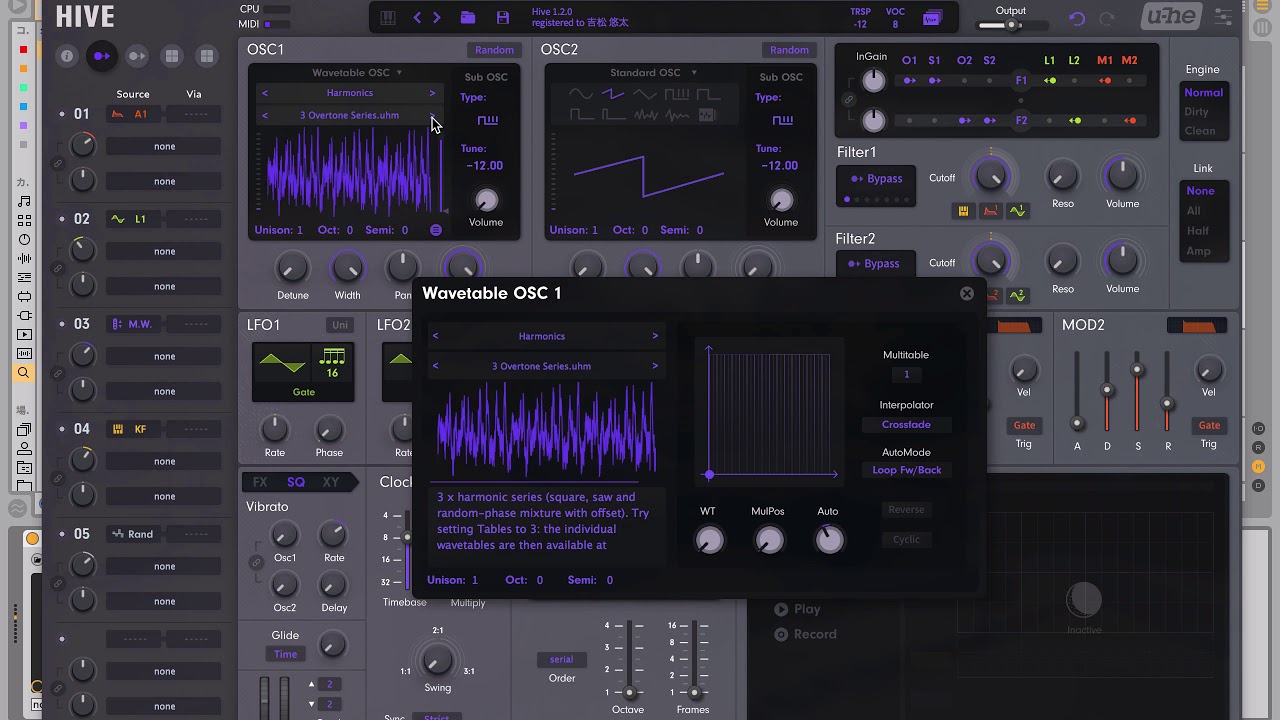Switch to the SQ tab
Screen dimensions: 1280x720
(x=296, y=482)
